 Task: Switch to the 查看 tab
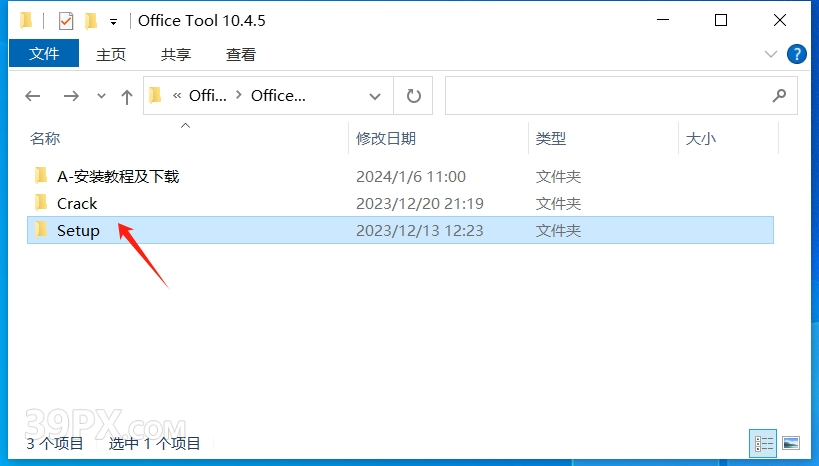click(241, 54)
